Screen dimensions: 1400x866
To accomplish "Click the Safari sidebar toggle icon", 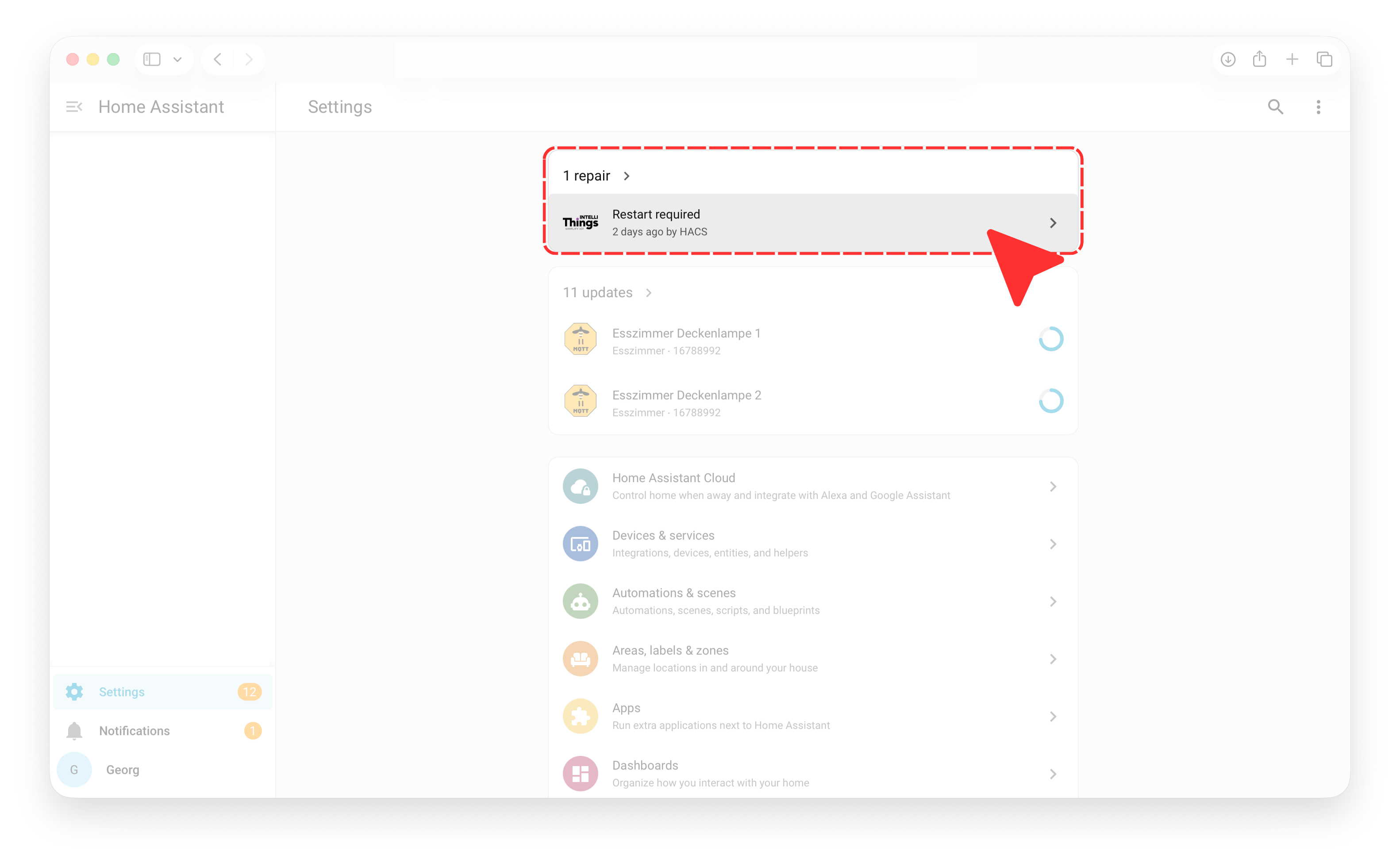I will click(x=152, y=60).
